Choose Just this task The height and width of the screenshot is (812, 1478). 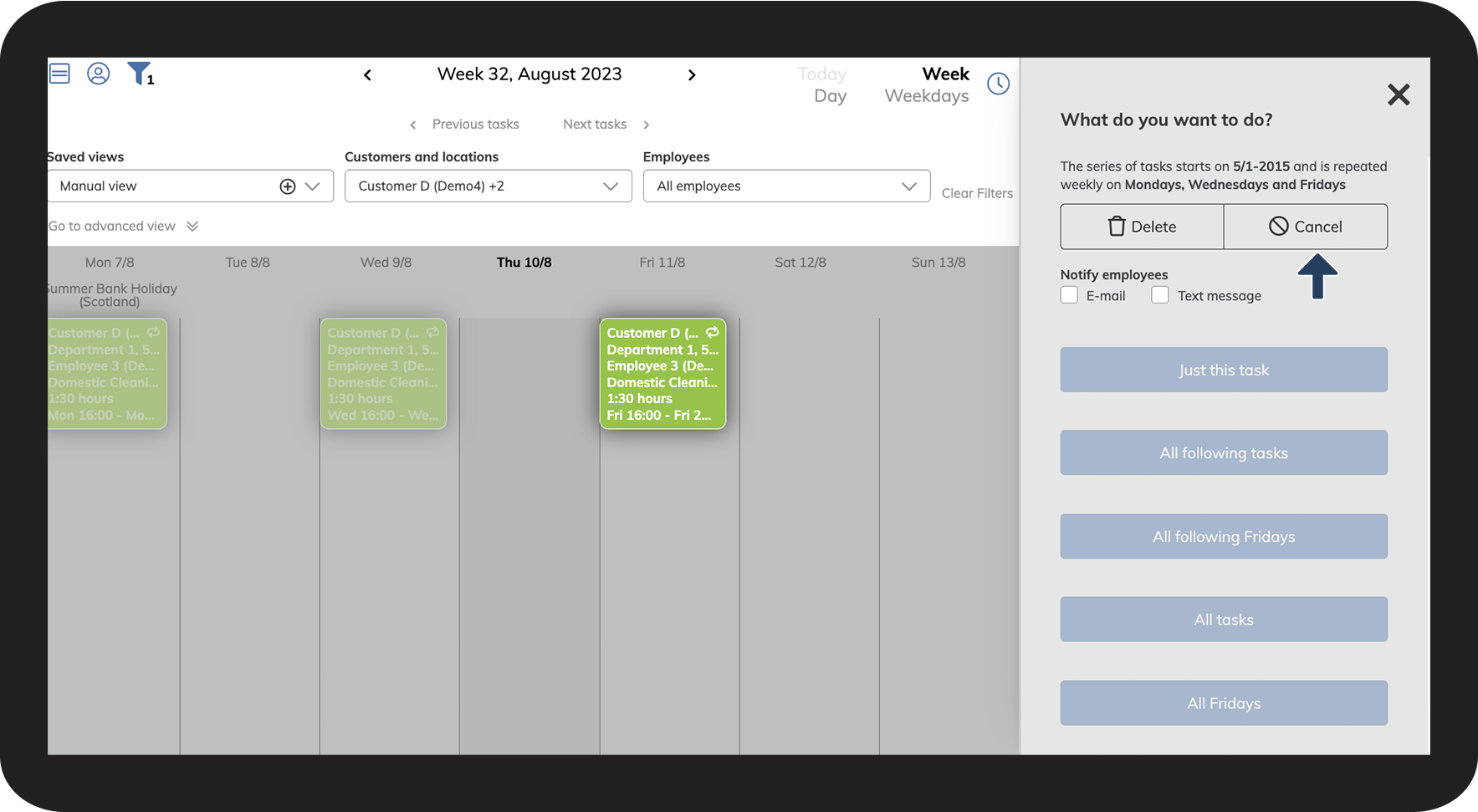coord(1224,370)
